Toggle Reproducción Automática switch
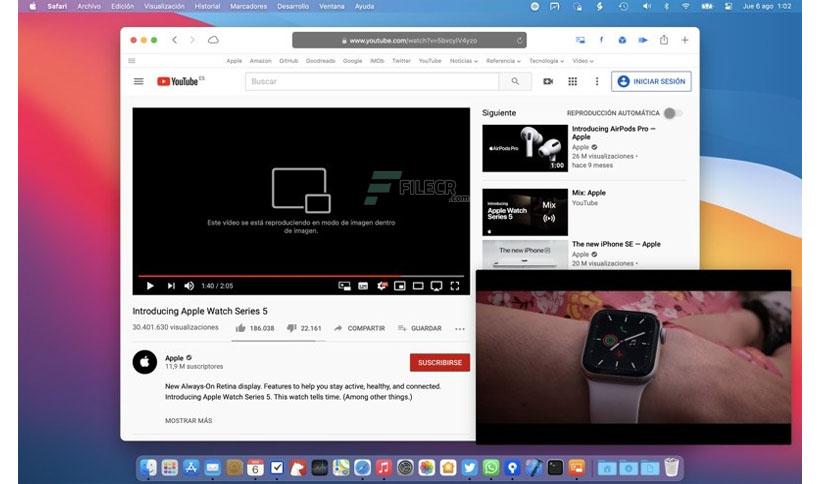Image resolution: width=836 pixels, height=484 pixels. (673, 113)
